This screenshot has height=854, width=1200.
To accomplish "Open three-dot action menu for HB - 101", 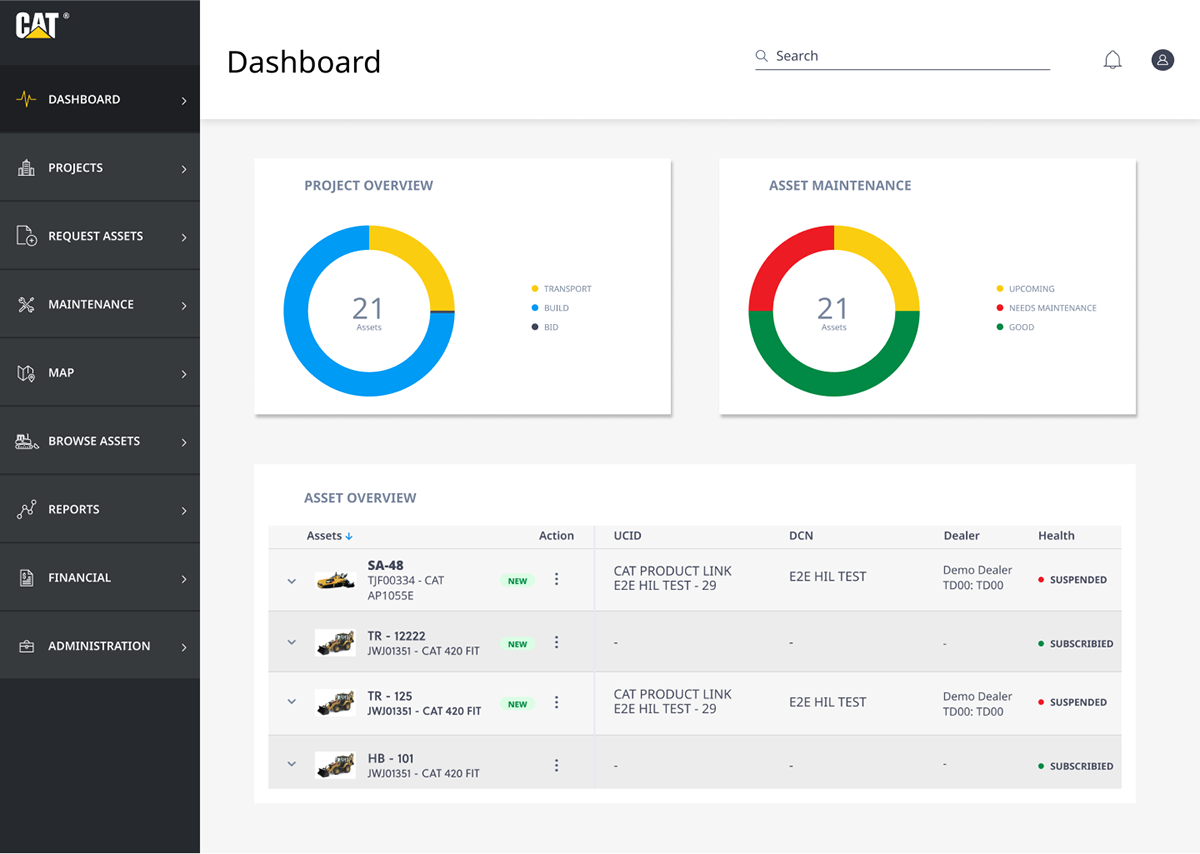I will 557,765.
